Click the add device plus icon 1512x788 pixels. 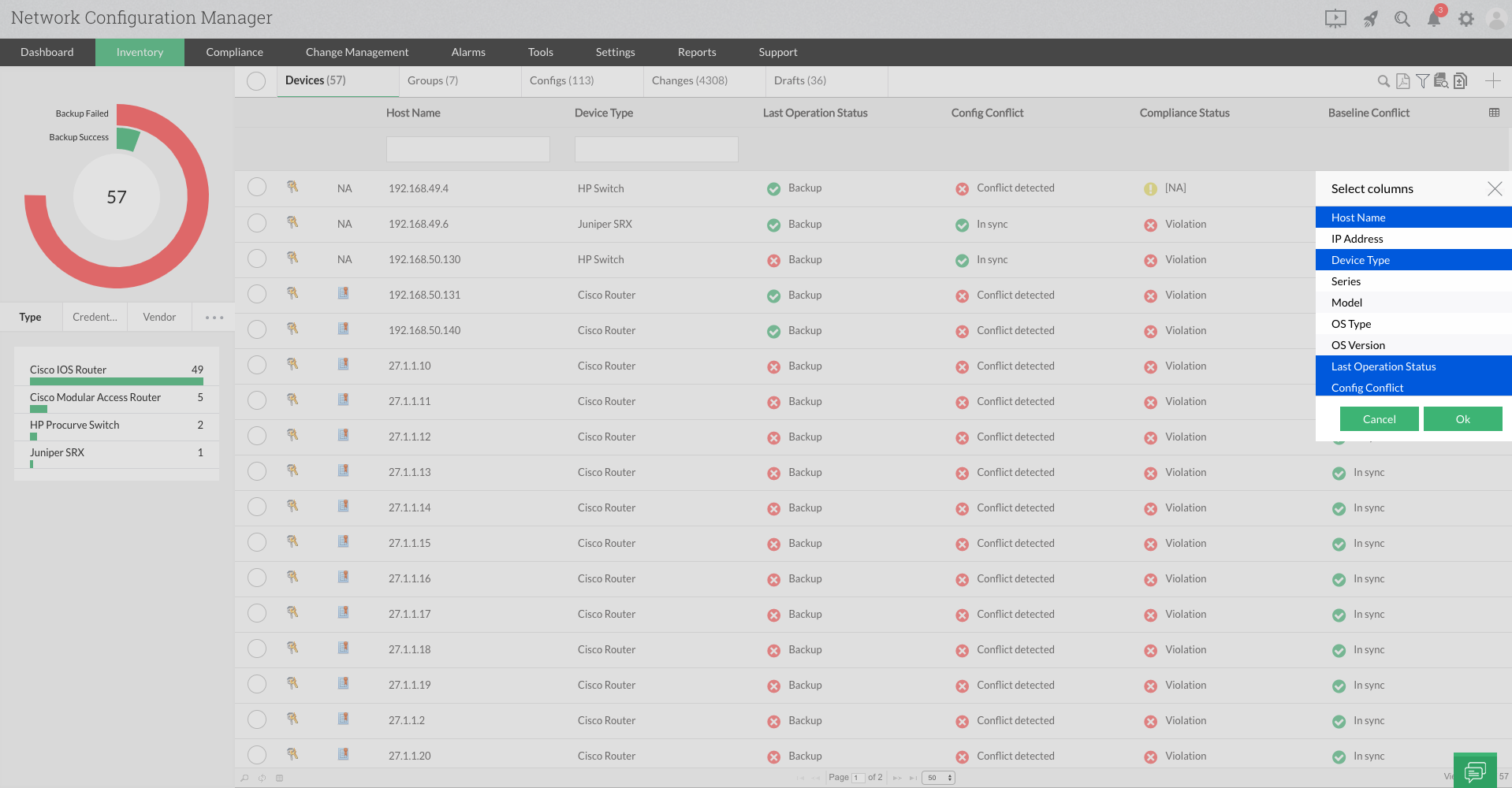point(1492,80)
